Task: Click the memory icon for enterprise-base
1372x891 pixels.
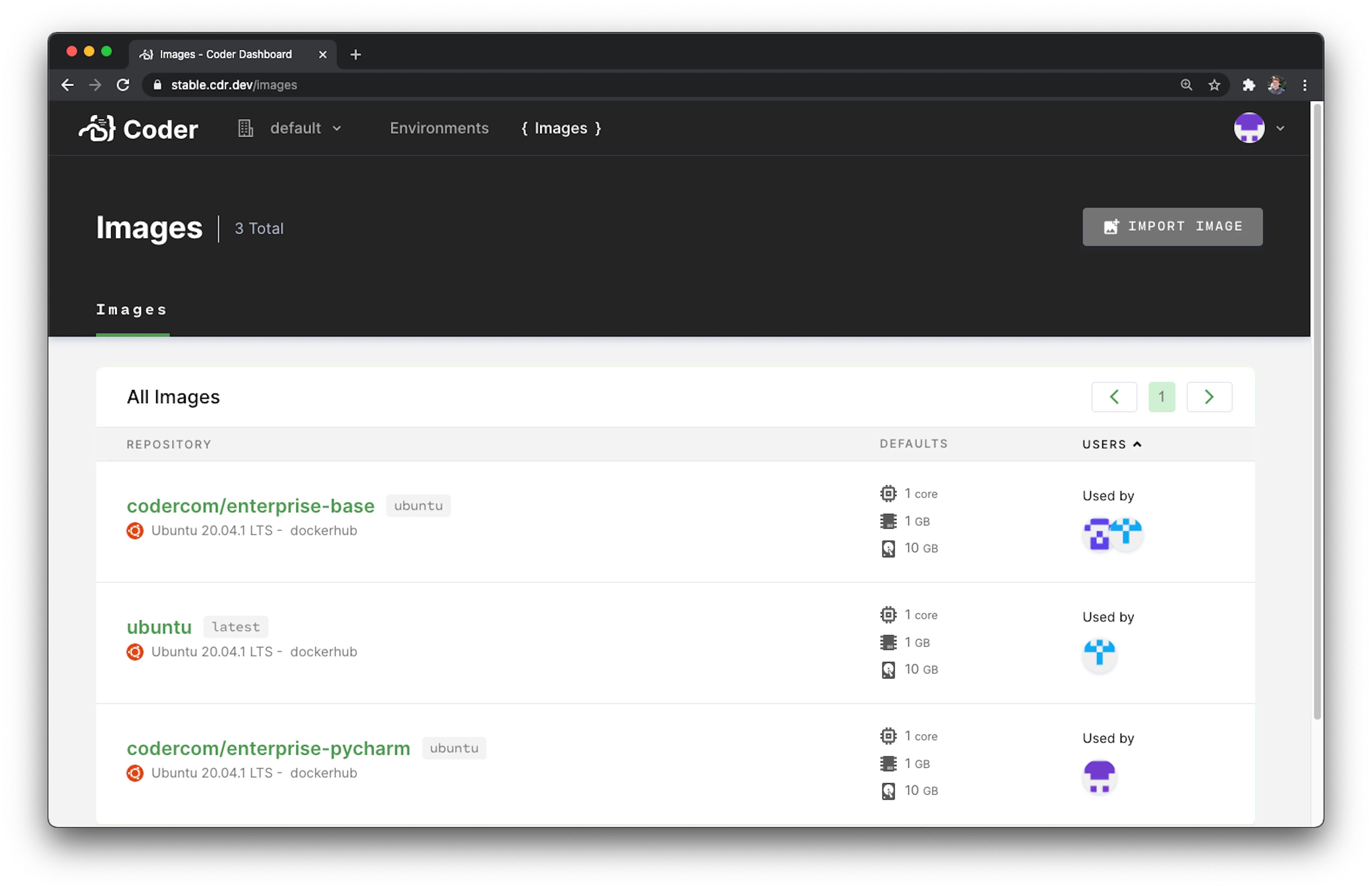Action: coord(888,521)
